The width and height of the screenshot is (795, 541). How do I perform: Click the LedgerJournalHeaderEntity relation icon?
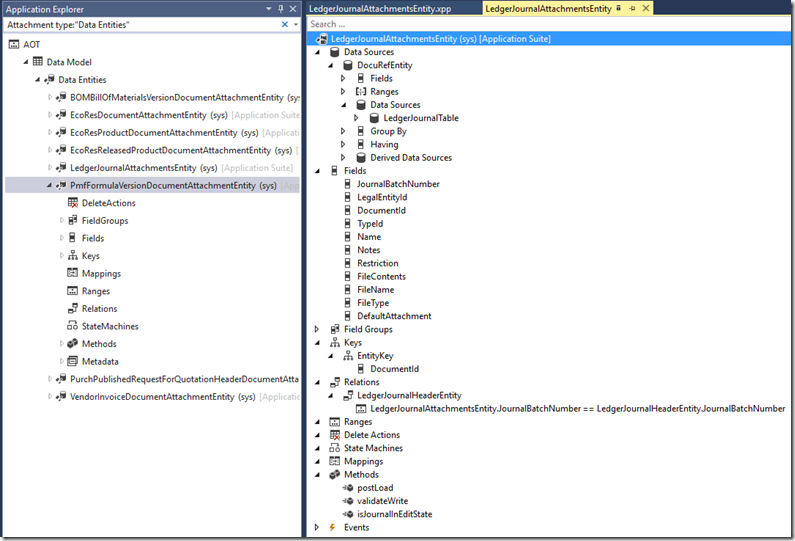coord(348,395)
